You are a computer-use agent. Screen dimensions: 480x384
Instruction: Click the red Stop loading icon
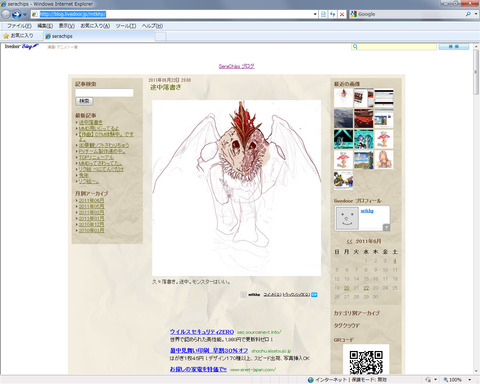342,14
